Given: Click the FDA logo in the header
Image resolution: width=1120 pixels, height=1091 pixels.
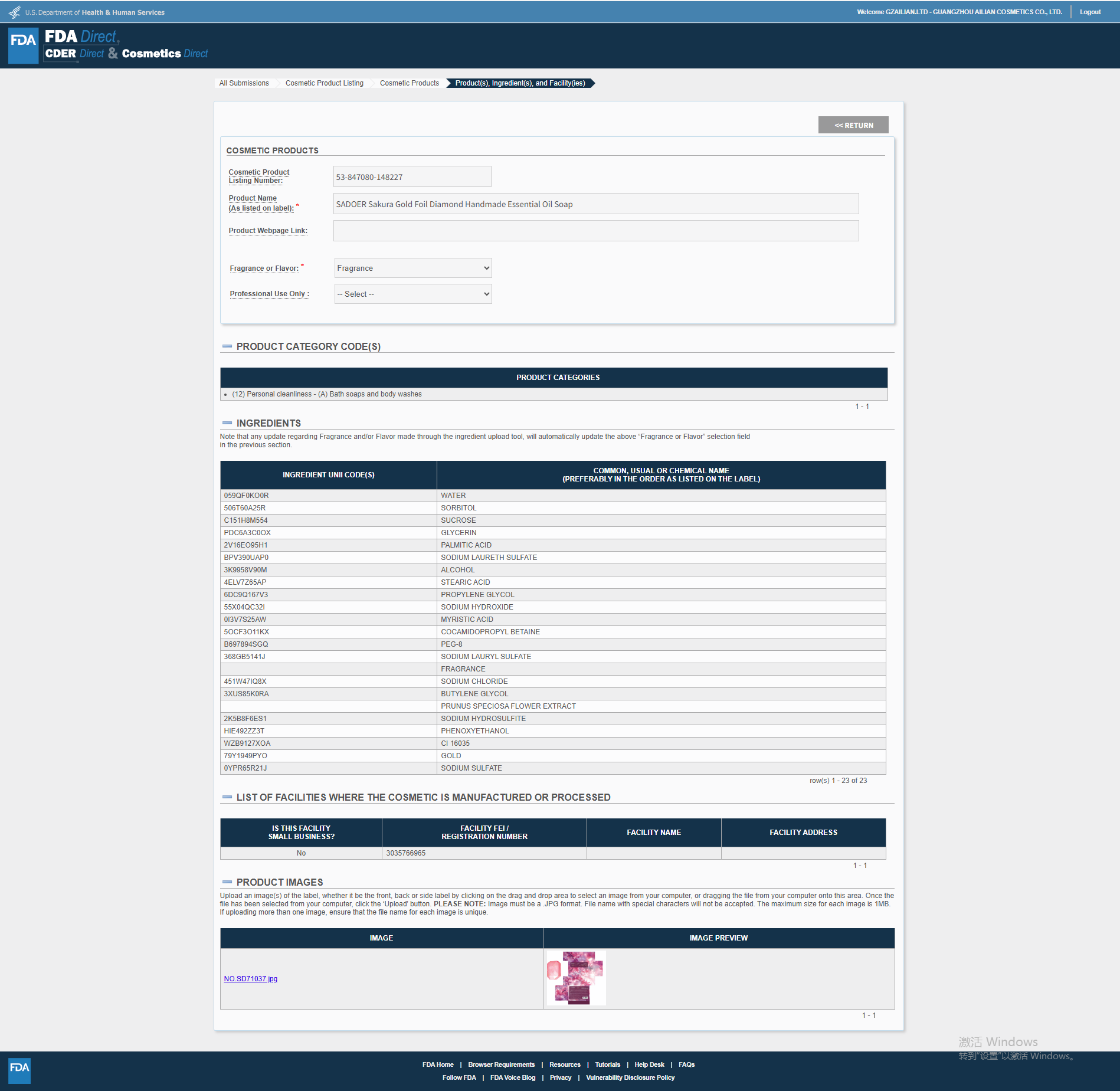Looking at the screenshot, I should coord(24,45).
